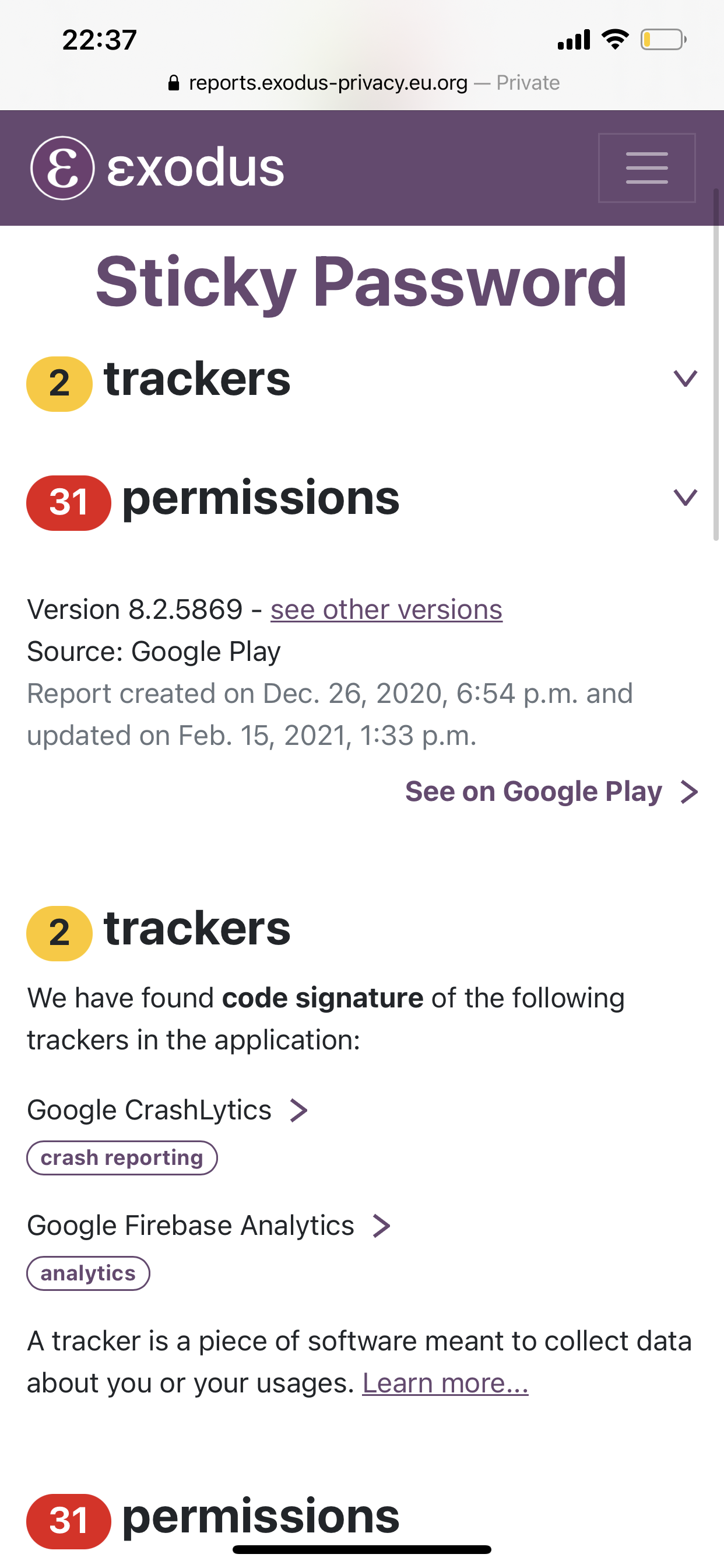Viewport: 724px width, 1568px height.
Task: Select the "analytics" tag
Action: [88, 1273]
